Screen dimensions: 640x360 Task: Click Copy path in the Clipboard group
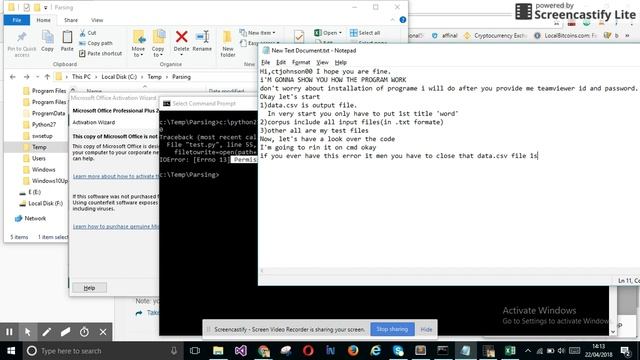point(96,43)
